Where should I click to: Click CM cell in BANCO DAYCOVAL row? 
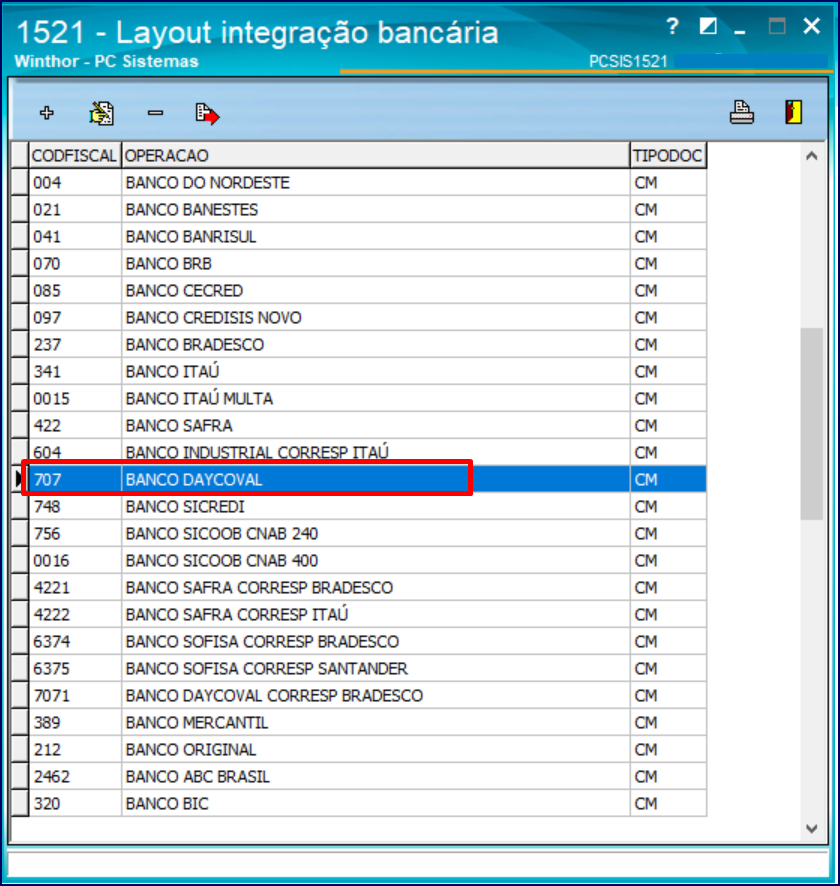click(x=668, y=480)
